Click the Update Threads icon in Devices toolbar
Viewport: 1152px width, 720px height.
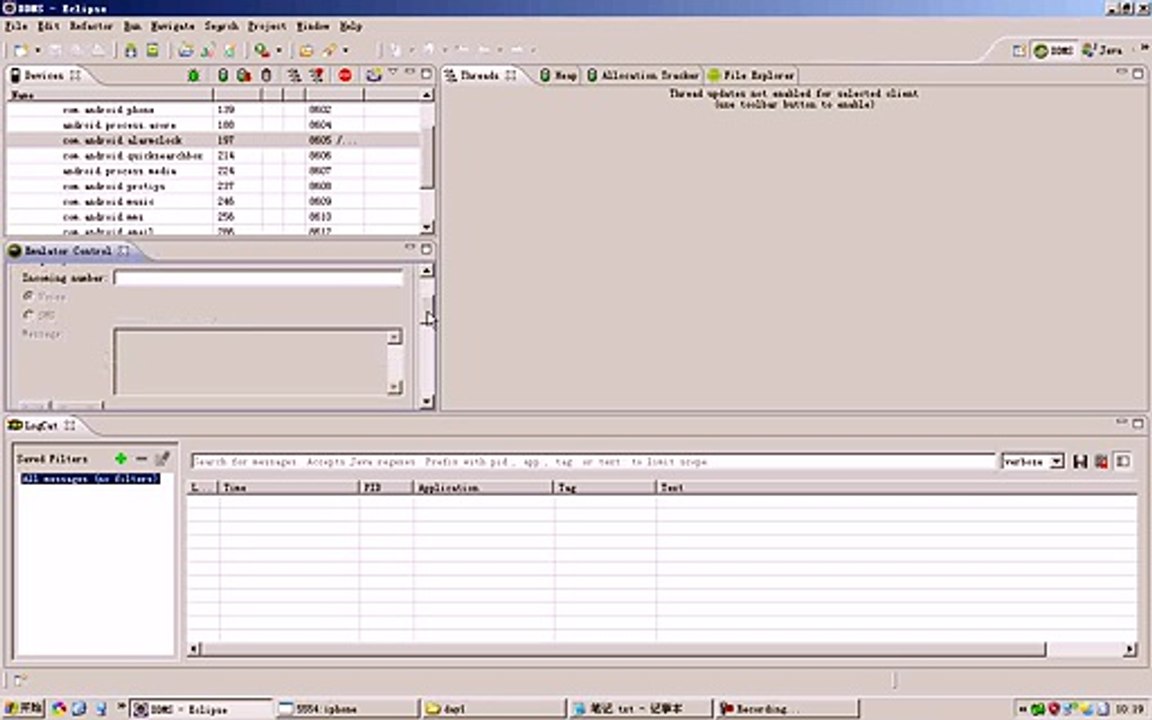(293, 76)
